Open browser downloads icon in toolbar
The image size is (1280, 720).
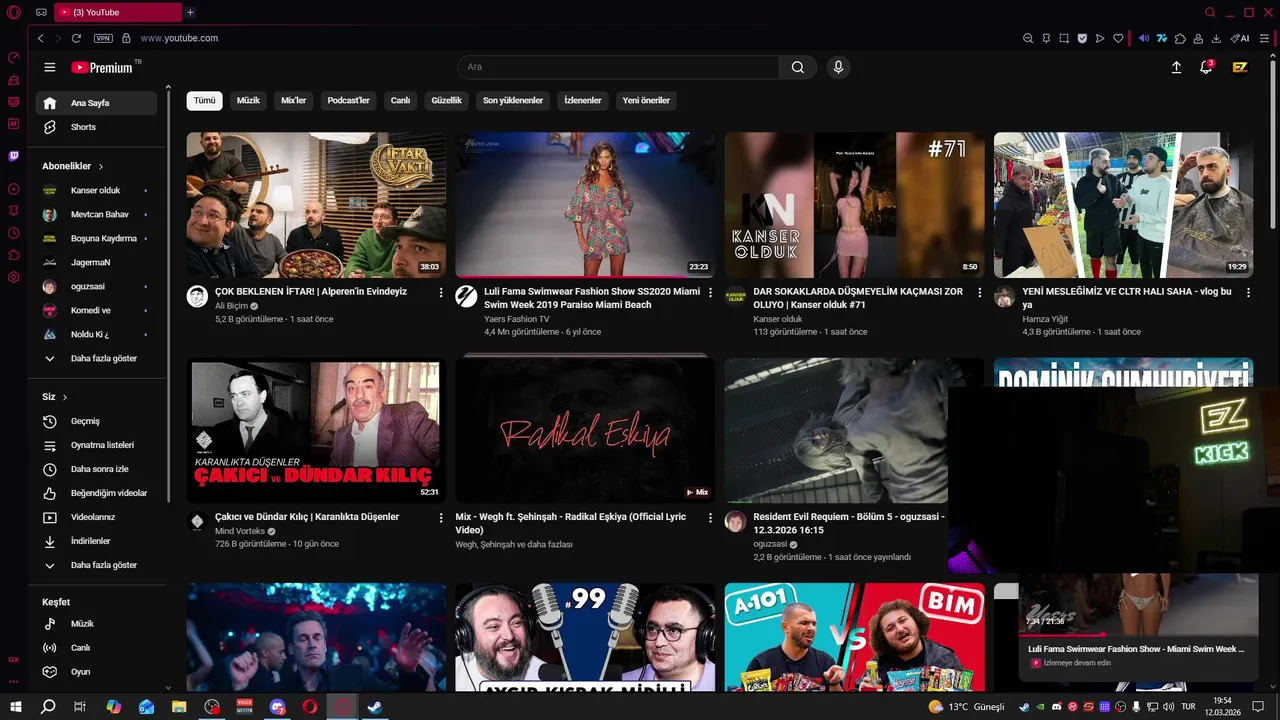[x=1216, y=38]
